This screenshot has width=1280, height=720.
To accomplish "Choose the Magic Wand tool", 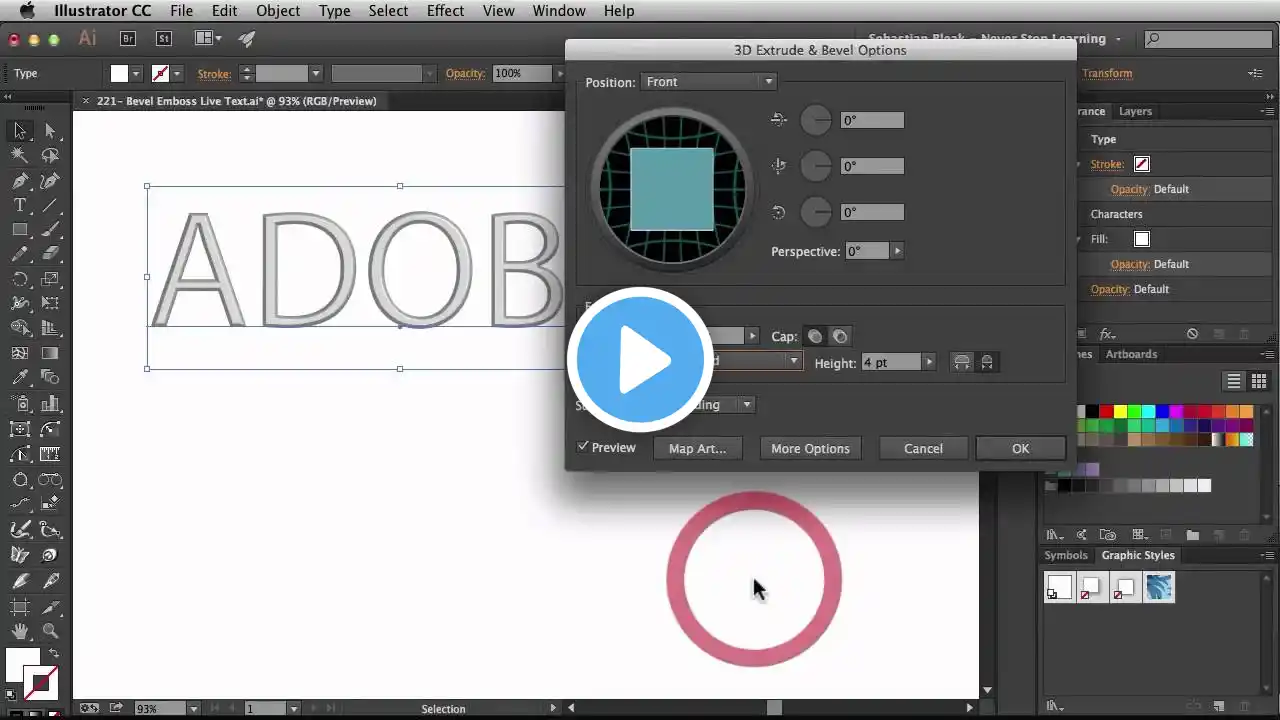I will coord(19,156).
